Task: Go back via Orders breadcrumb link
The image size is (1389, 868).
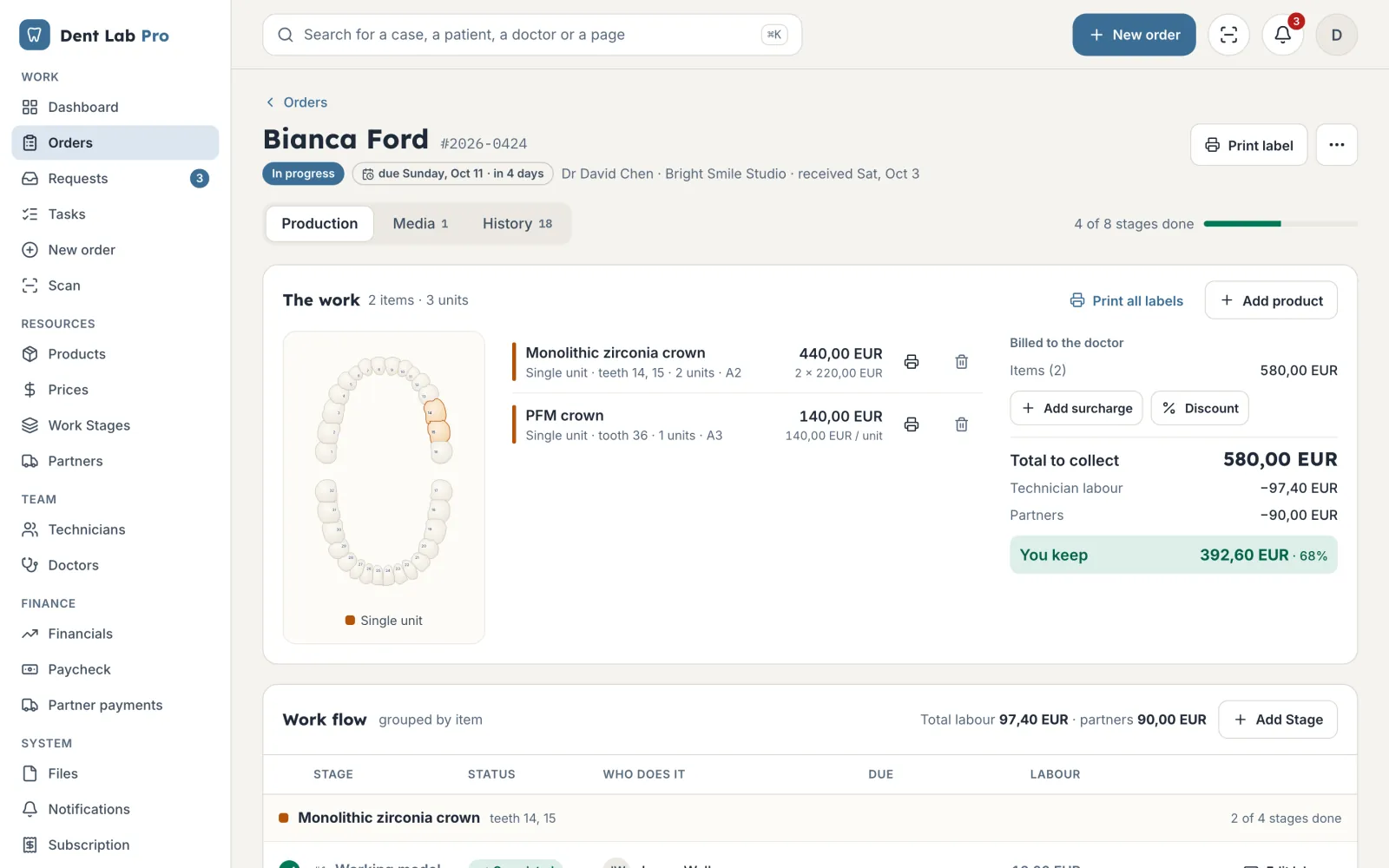Action: 297,102
